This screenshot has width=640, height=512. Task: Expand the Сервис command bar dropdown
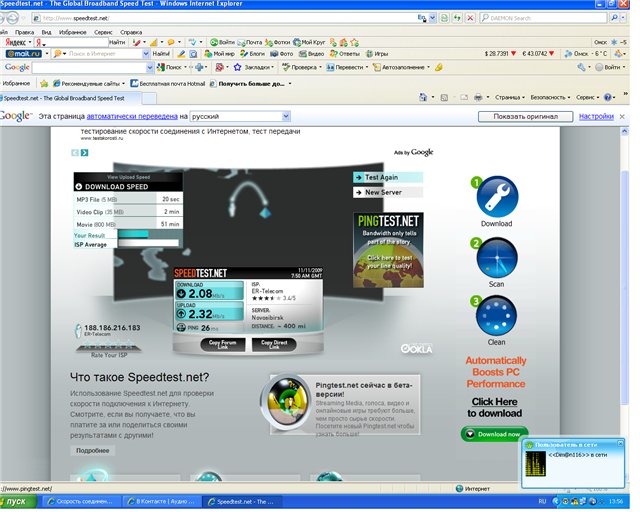tap(587, 97)
